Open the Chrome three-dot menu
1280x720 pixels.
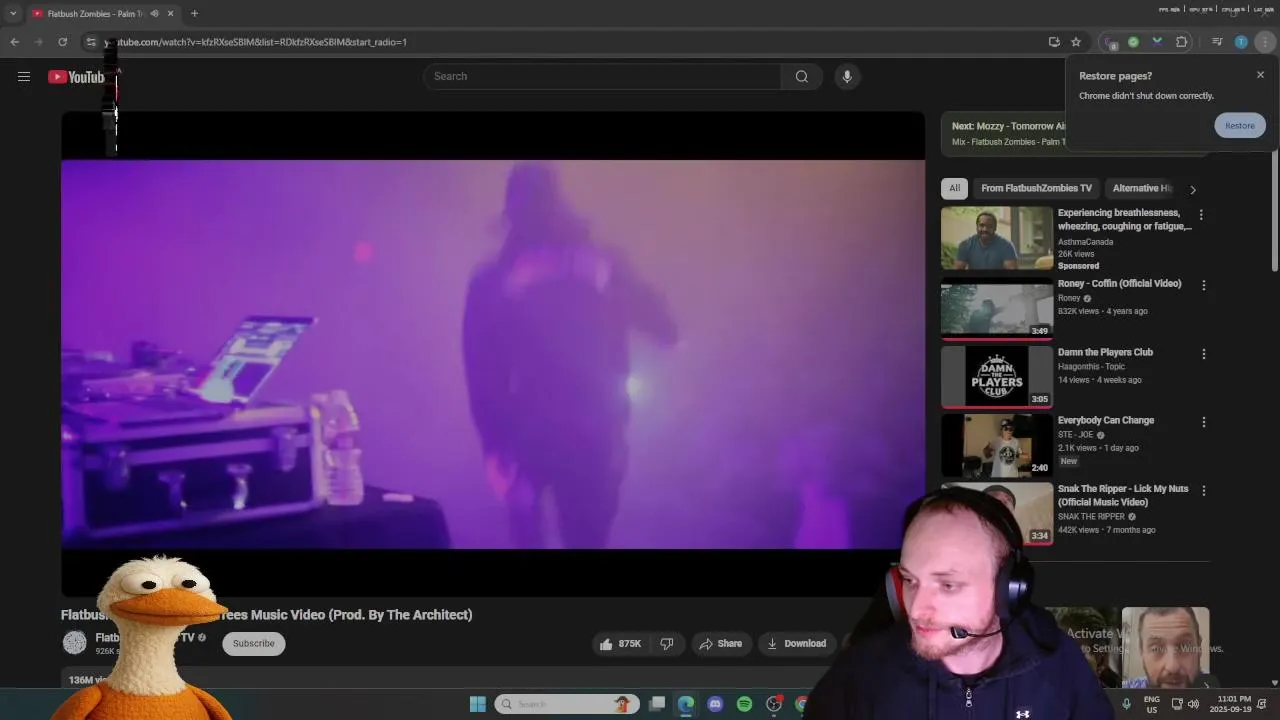[1265, 42]
